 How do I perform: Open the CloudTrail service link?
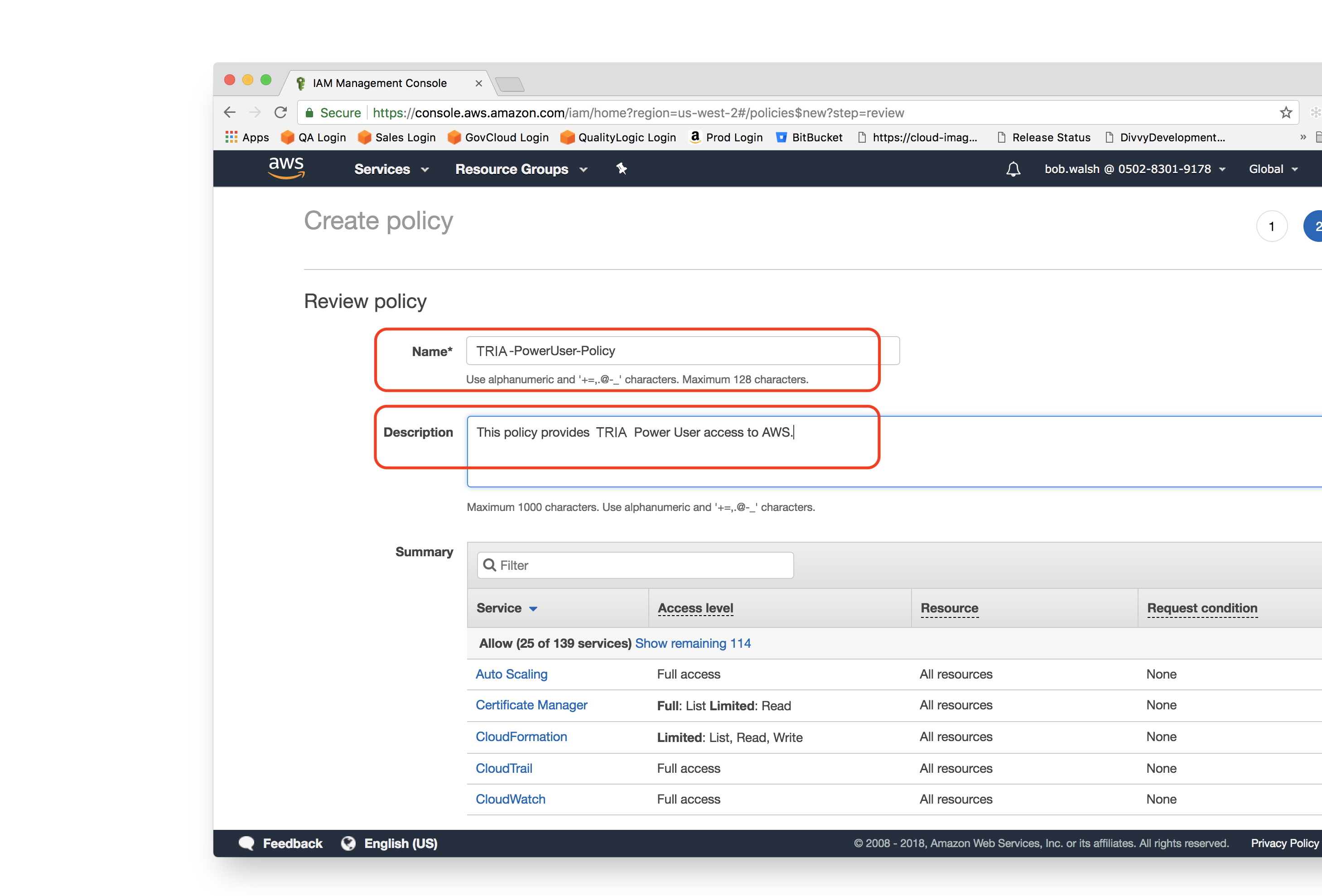click(x=504, y=768)
